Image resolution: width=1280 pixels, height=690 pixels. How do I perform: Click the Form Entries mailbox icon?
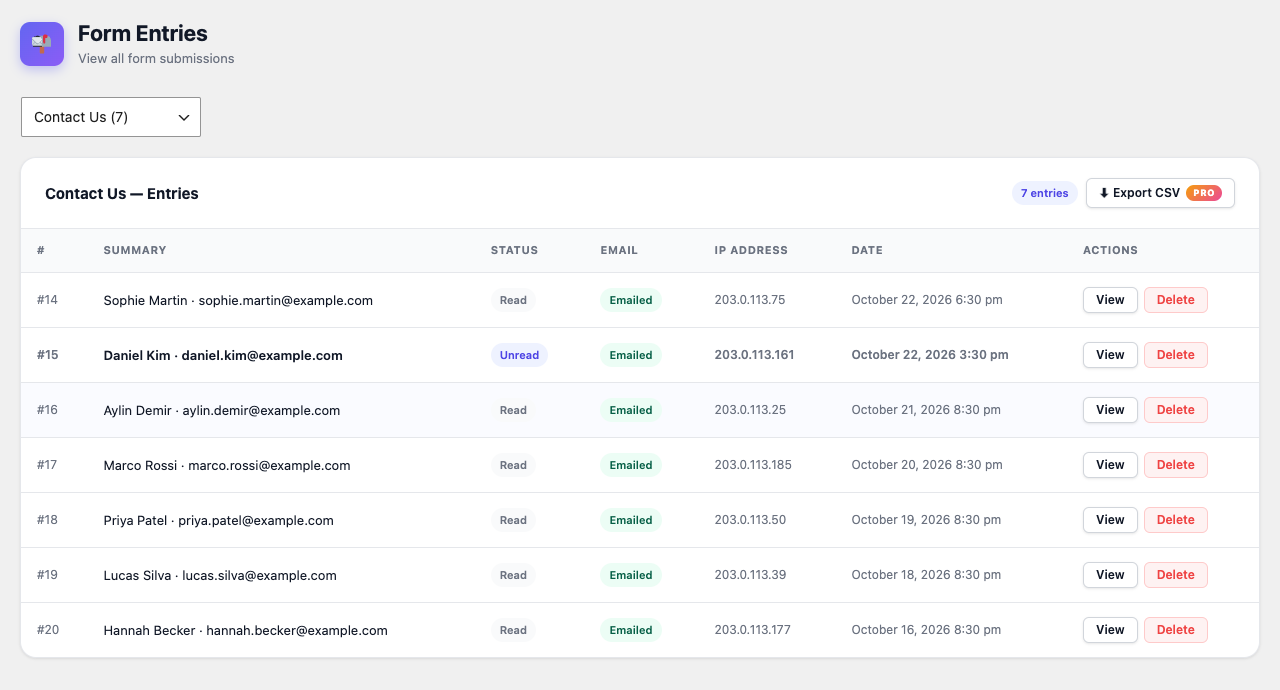(42, 44)
